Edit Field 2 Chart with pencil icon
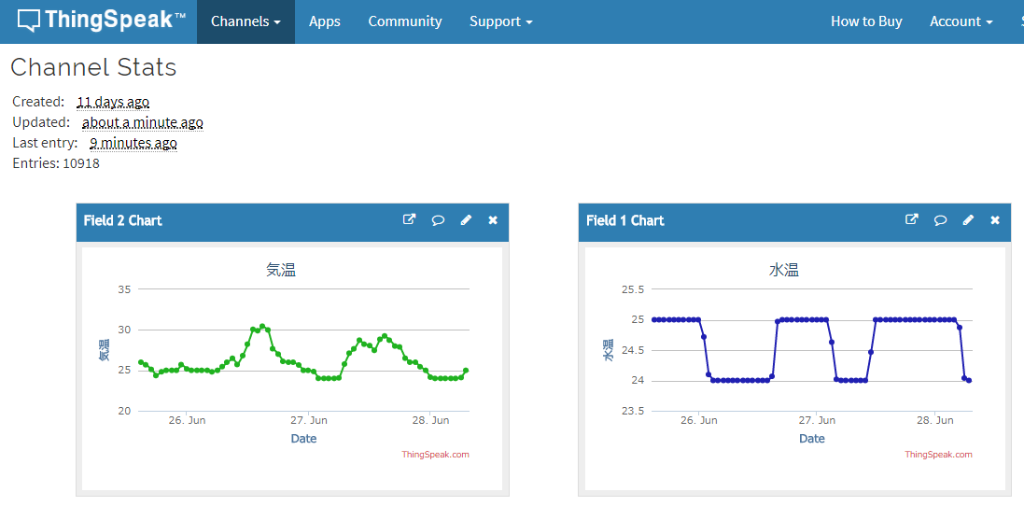The image size is (1024, 506). coord(465,220)
